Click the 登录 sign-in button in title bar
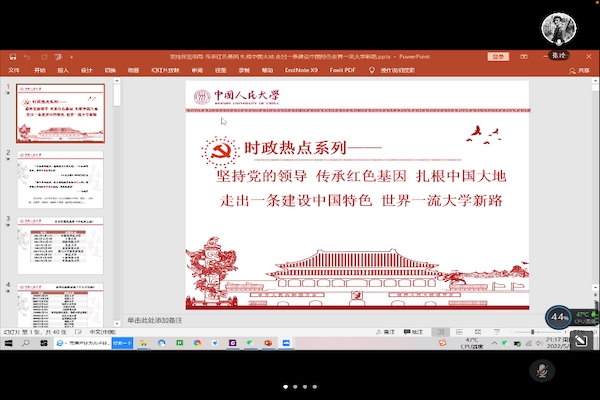This screenshot has width=600, height=400. (498, 57)
